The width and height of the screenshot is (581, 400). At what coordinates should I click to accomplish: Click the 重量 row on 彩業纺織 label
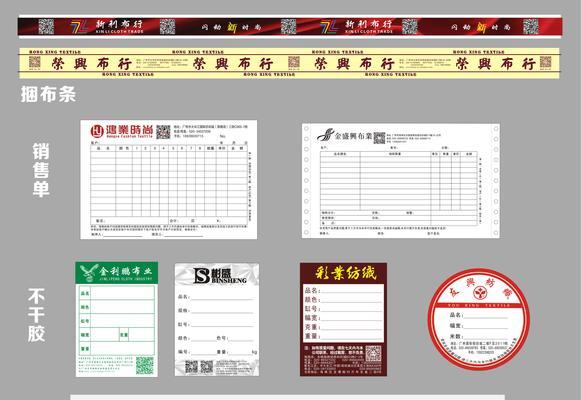coord(343,336)
